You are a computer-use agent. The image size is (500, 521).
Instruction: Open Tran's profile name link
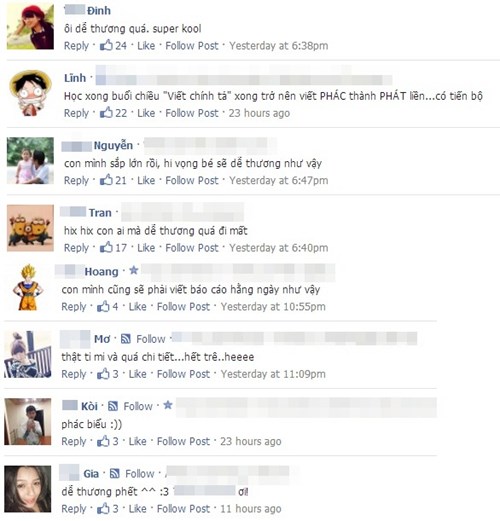pyautogui.click(x=100, y=212)
